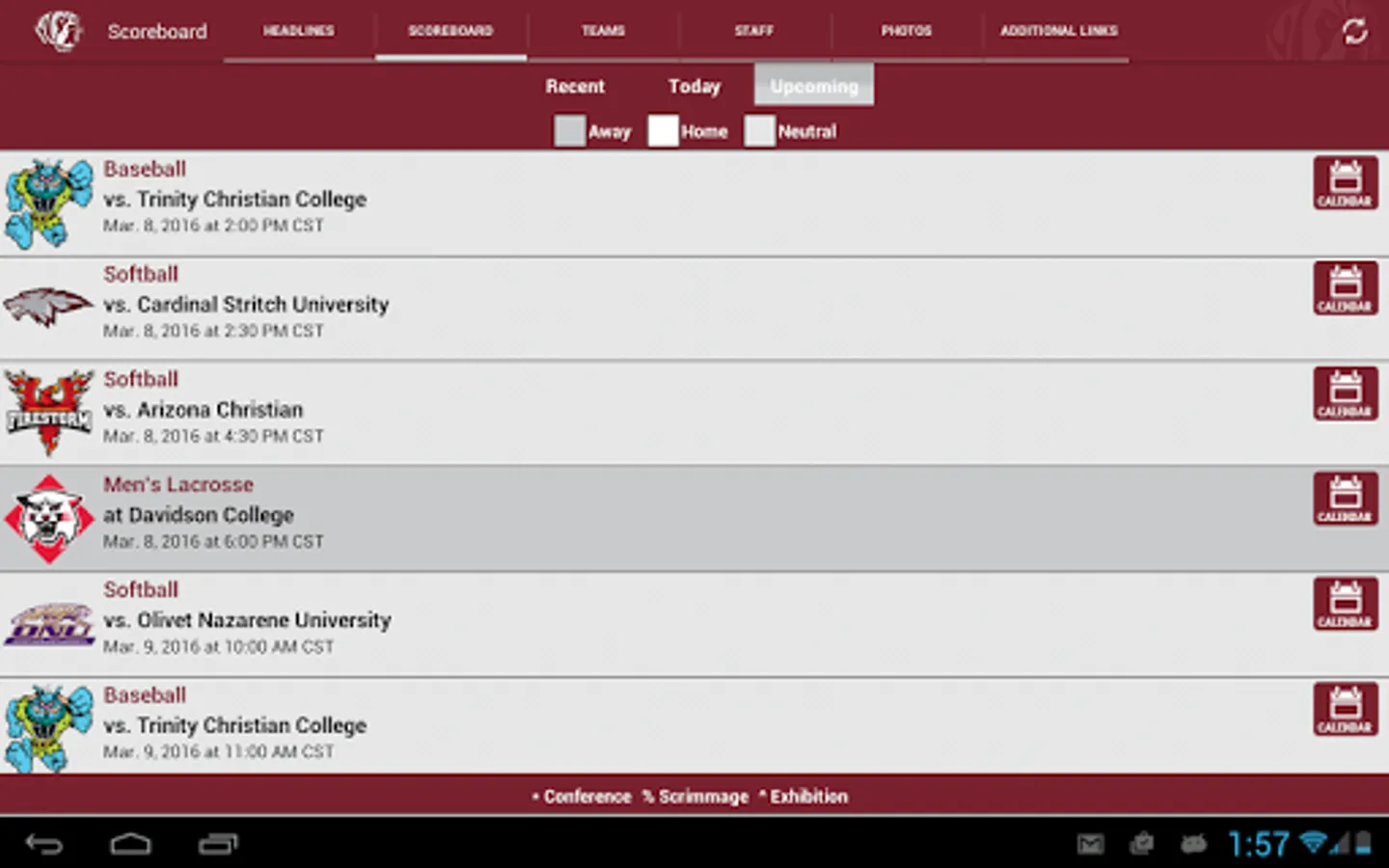This screenshot has height=868, width=1389.
Task: Toggle the Home games checkbox
Action: 663,131
